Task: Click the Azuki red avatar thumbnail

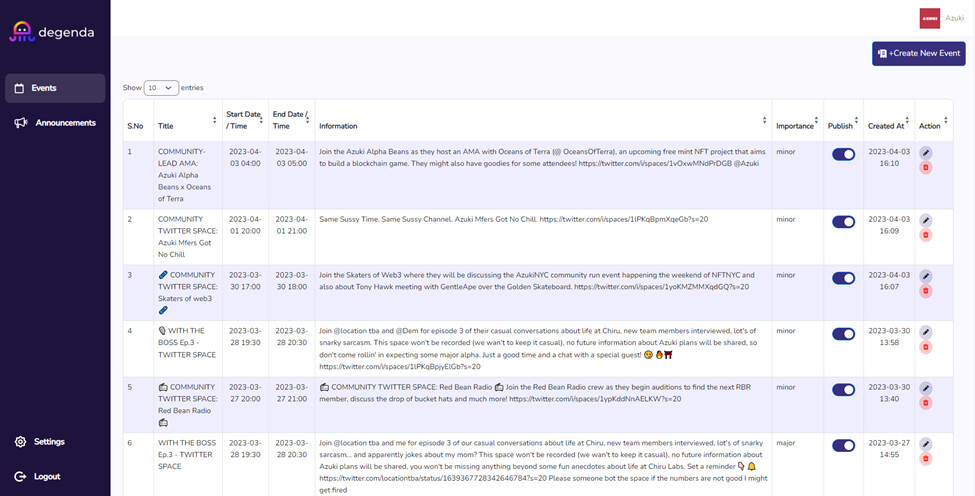Action: (x=930, y=18)
